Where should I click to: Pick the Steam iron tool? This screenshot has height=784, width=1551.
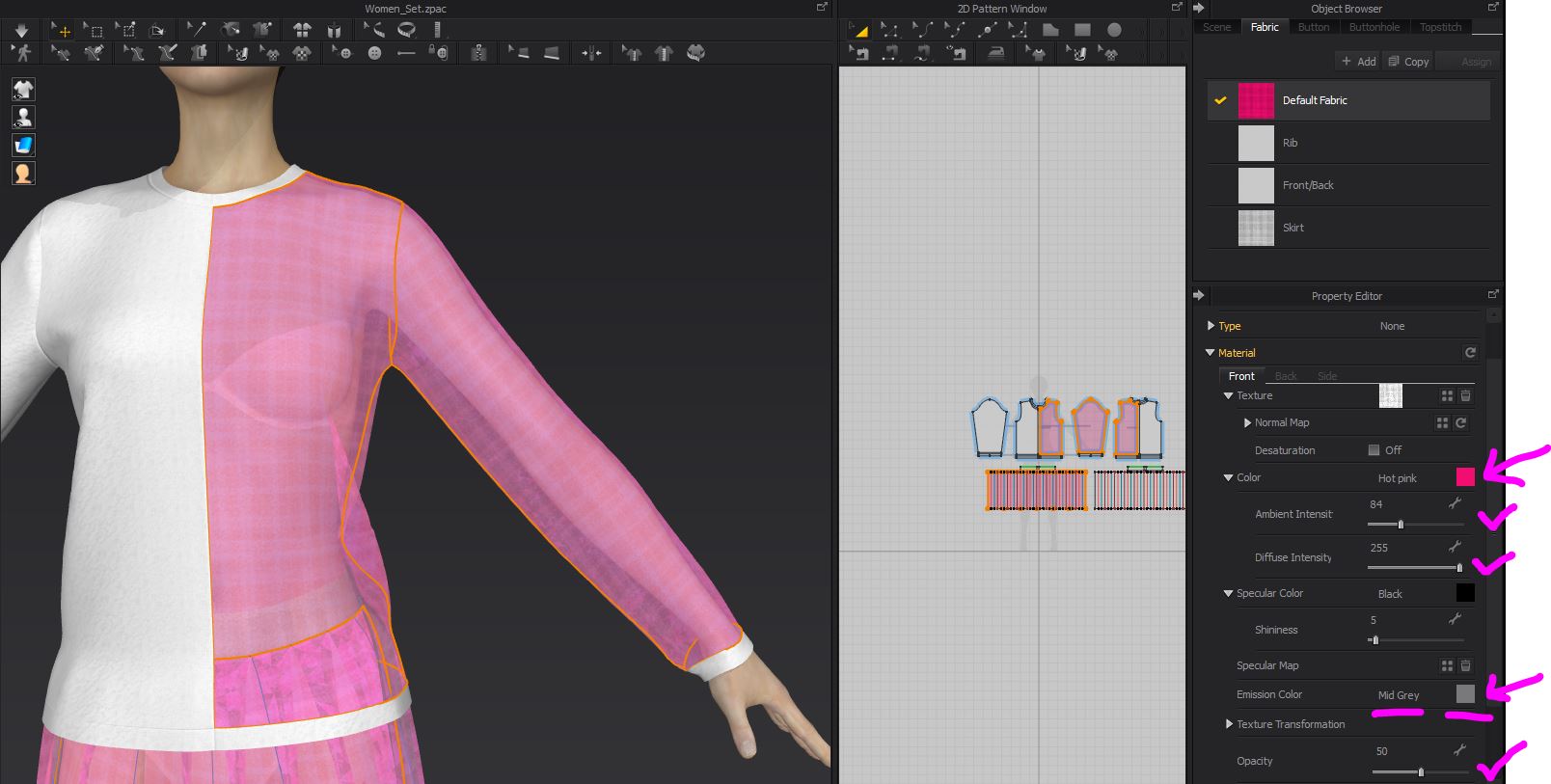tap(996, 53)
